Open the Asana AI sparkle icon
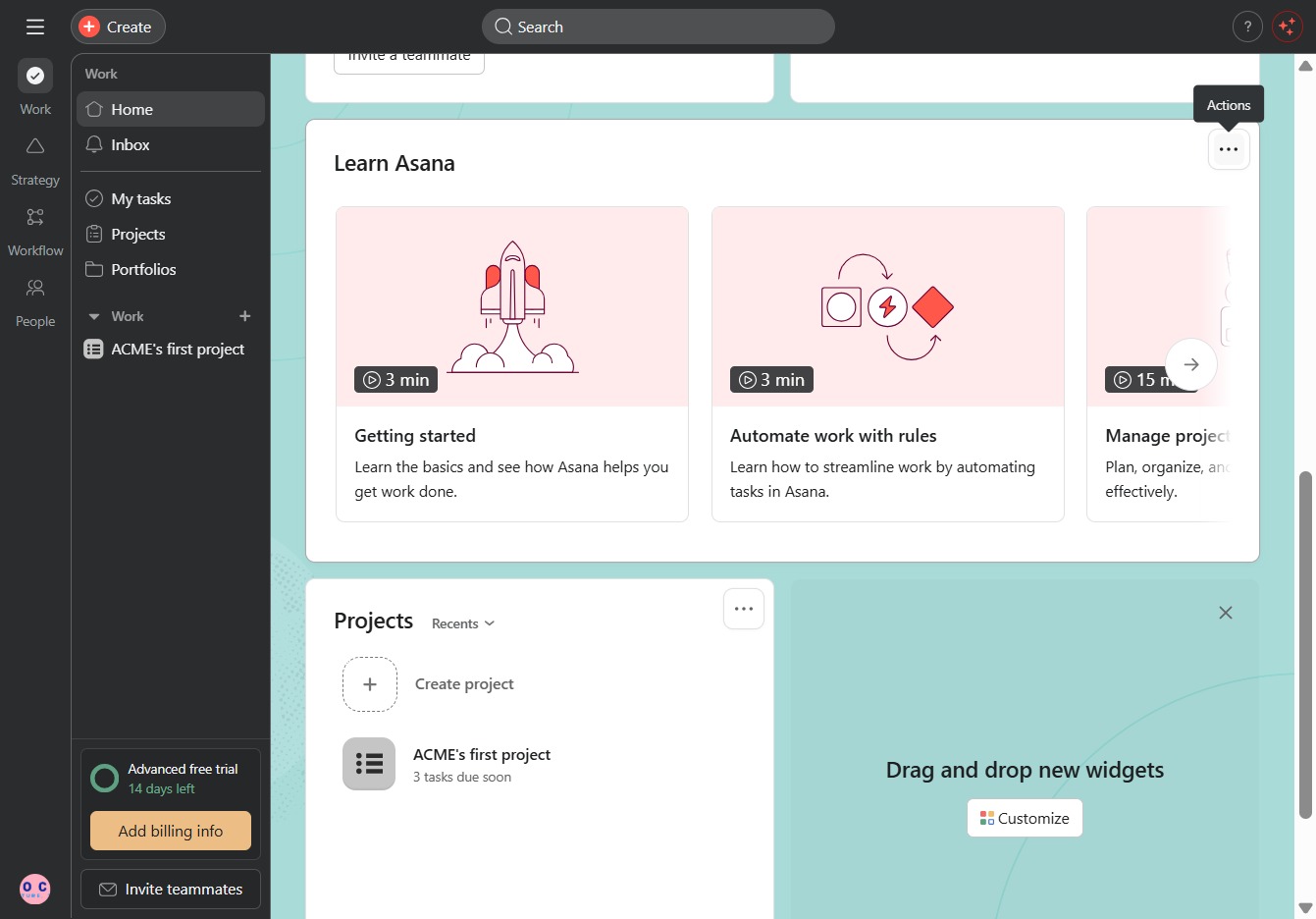1316x919 pixels. pyautogui.click(x=1287, y=27)
